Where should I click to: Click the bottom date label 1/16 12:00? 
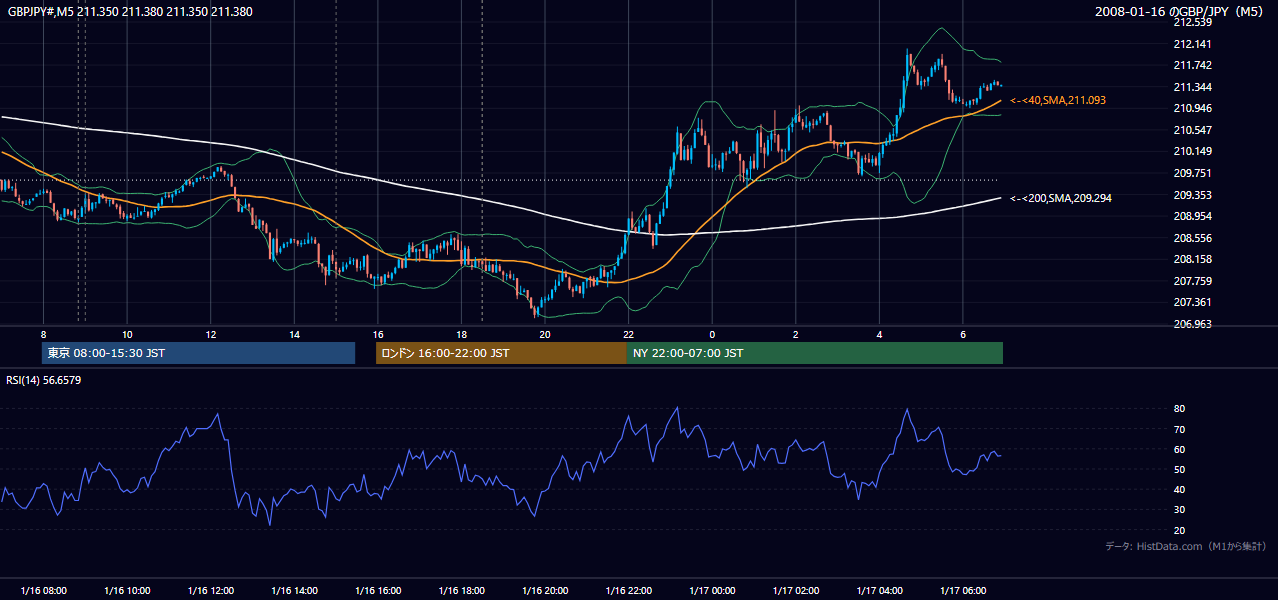(210, 591)
